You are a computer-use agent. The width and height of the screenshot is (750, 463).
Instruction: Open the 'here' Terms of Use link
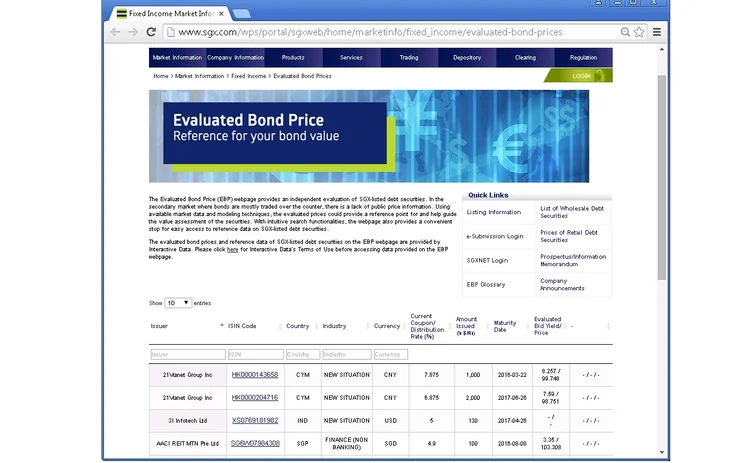pos(232,250)
